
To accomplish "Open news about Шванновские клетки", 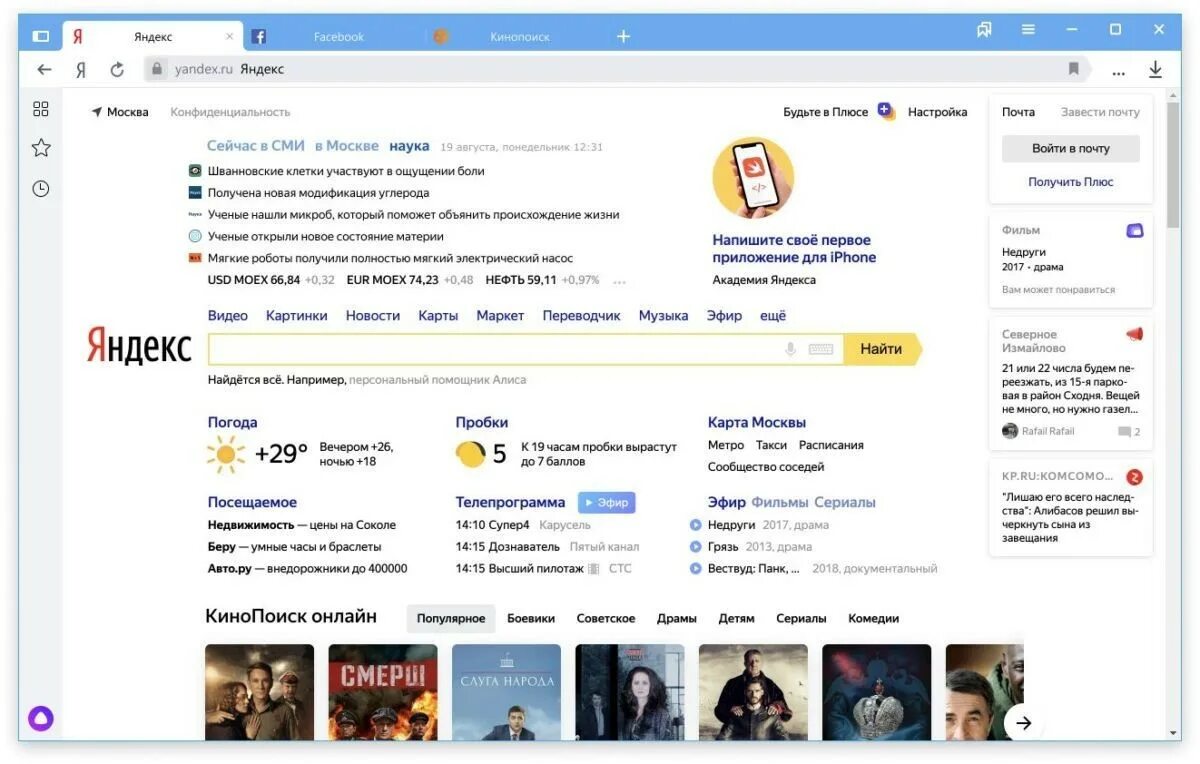I will 346,171.
